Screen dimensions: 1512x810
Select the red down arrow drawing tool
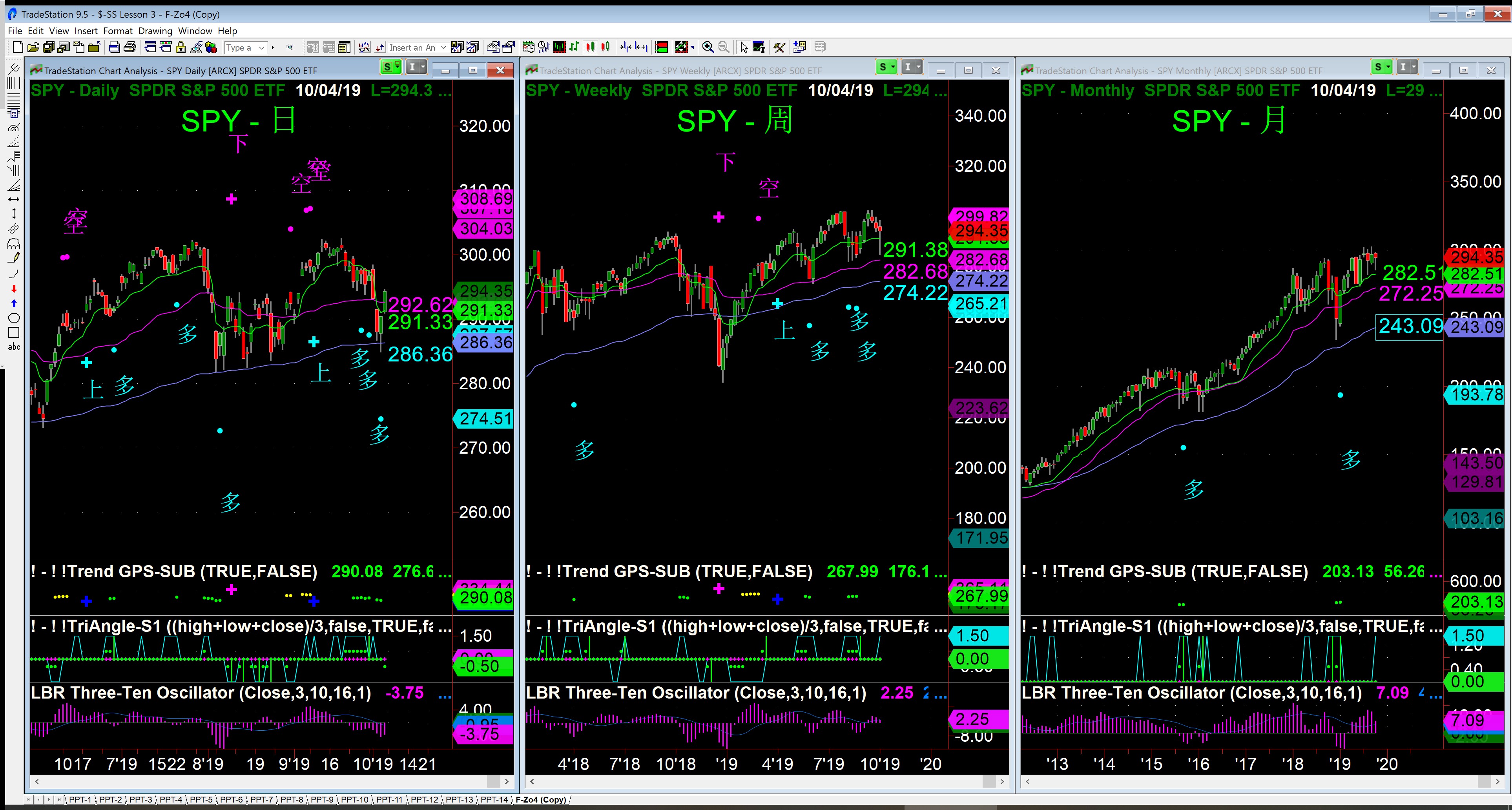click(x=14, y=289)
